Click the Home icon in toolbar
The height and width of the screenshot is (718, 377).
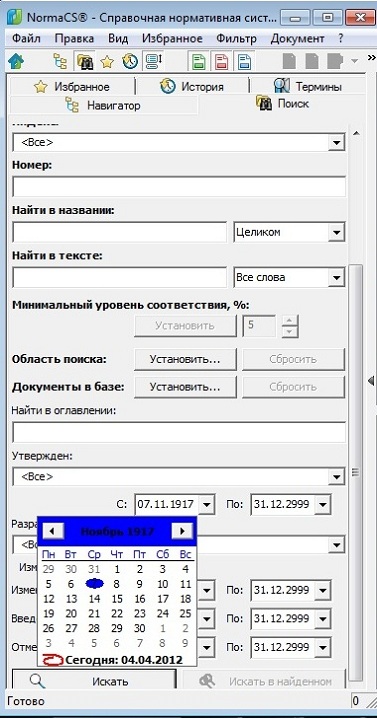(x=16, y=61)
